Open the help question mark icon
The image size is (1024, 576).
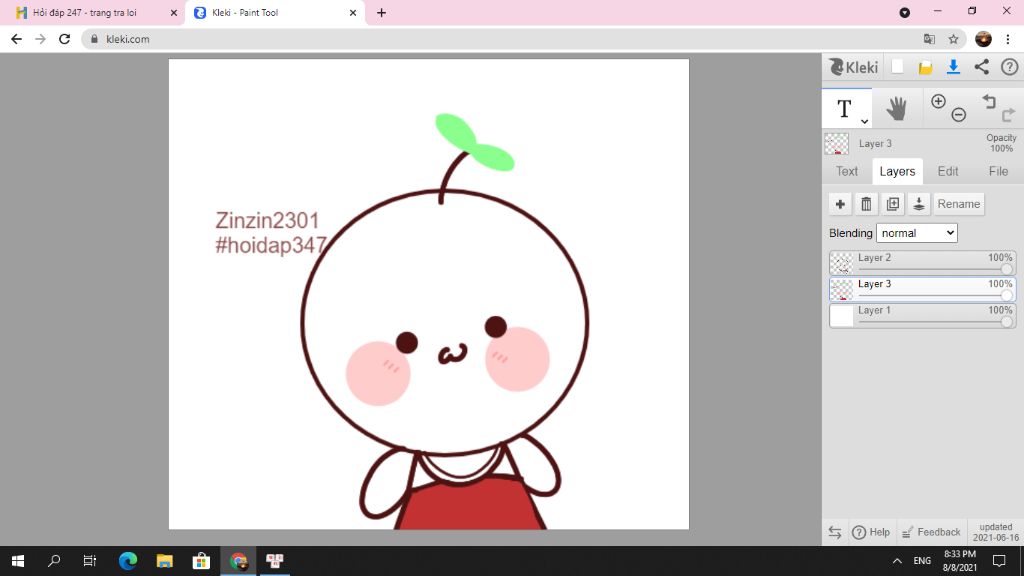1010,67
